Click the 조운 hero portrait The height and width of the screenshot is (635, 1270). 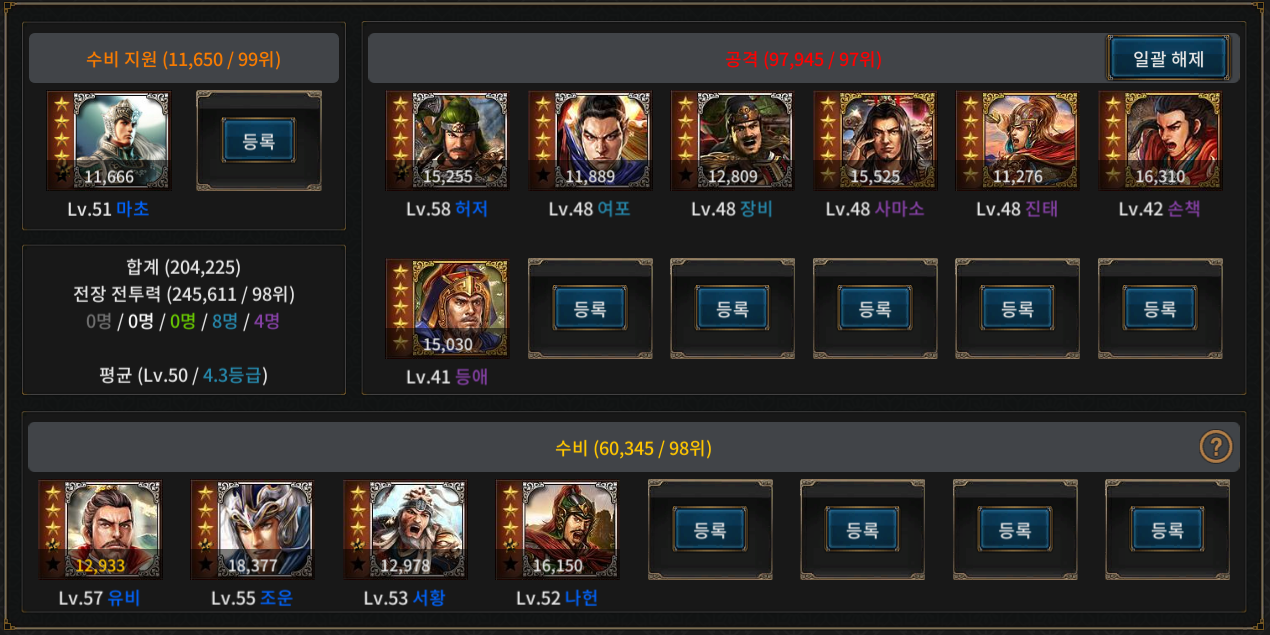tap(252, 530)
